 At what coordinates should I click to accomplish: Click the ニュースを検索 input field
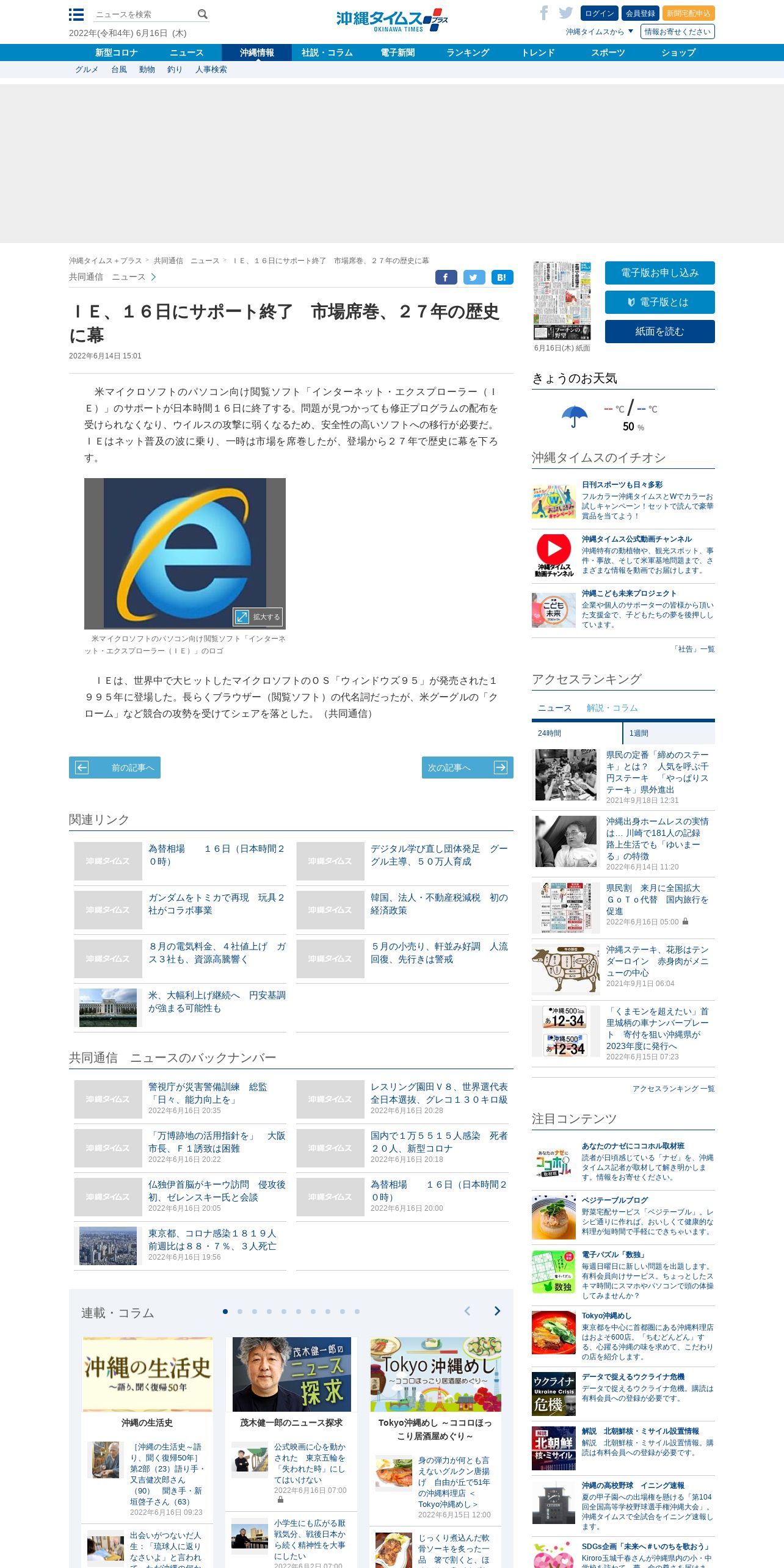tap(145, 15)
